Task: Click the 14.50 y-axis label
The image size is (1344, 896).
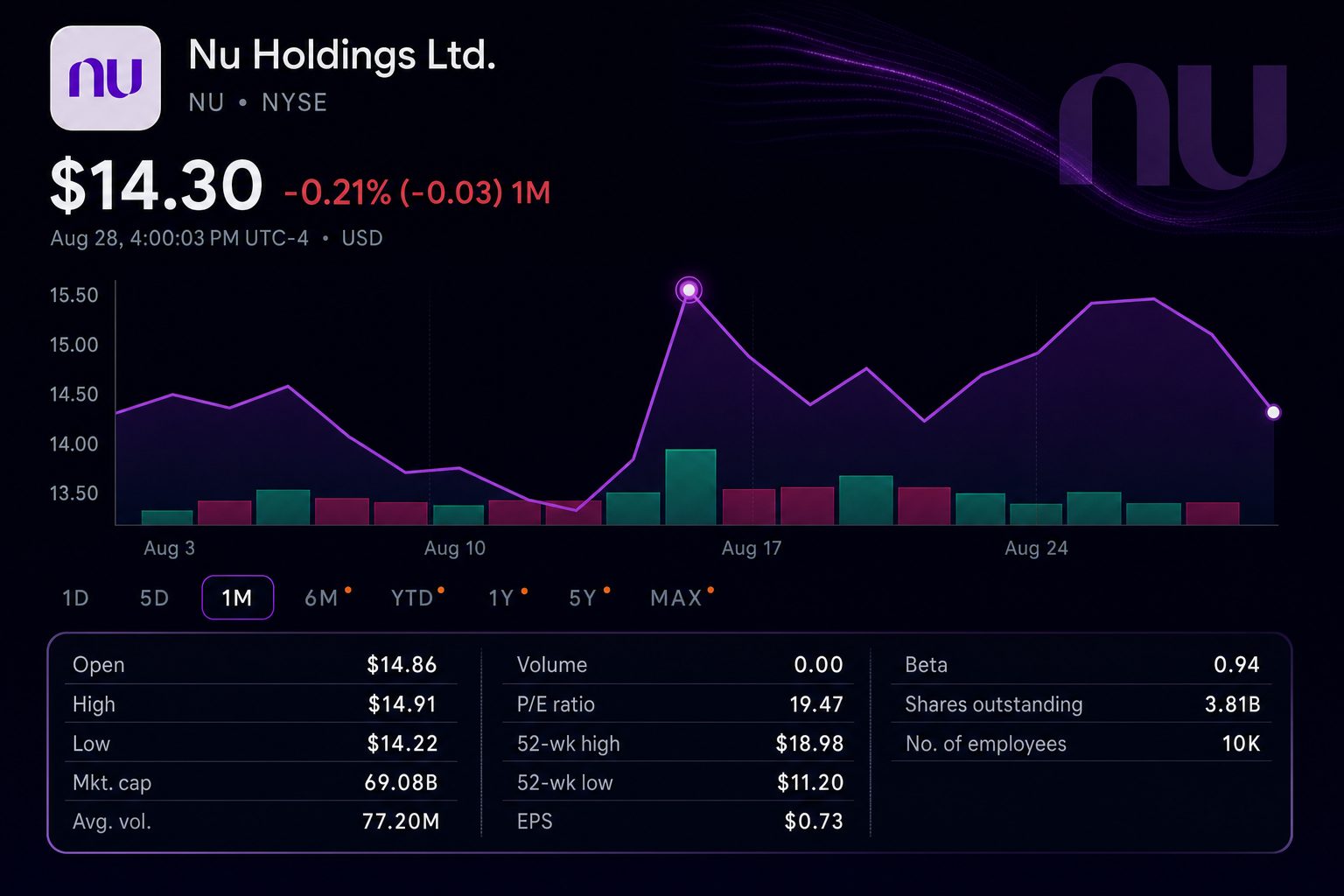Action: [x=74, y=395]
